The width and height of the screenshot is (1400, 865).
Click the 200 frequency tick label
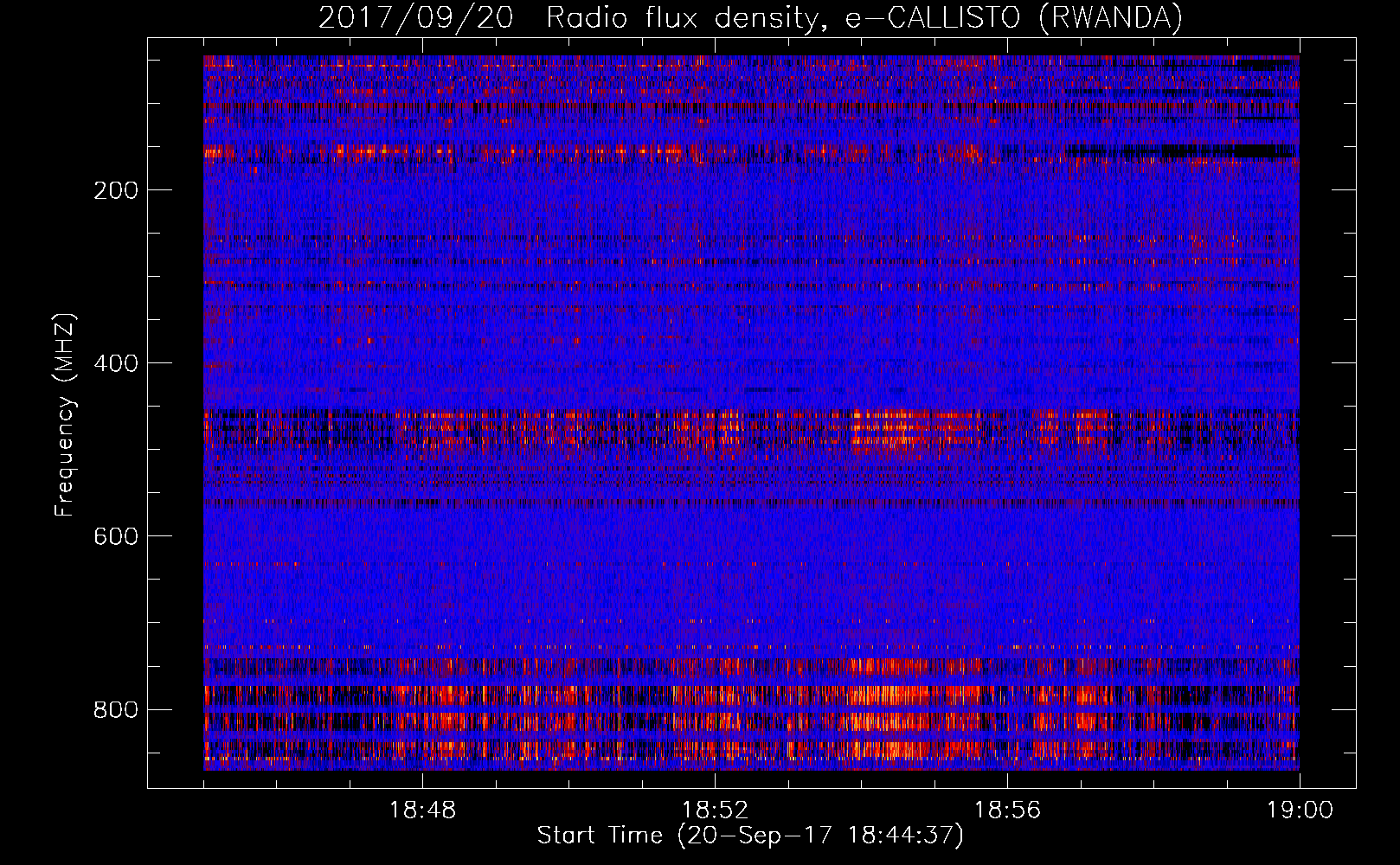click(115, 190)
